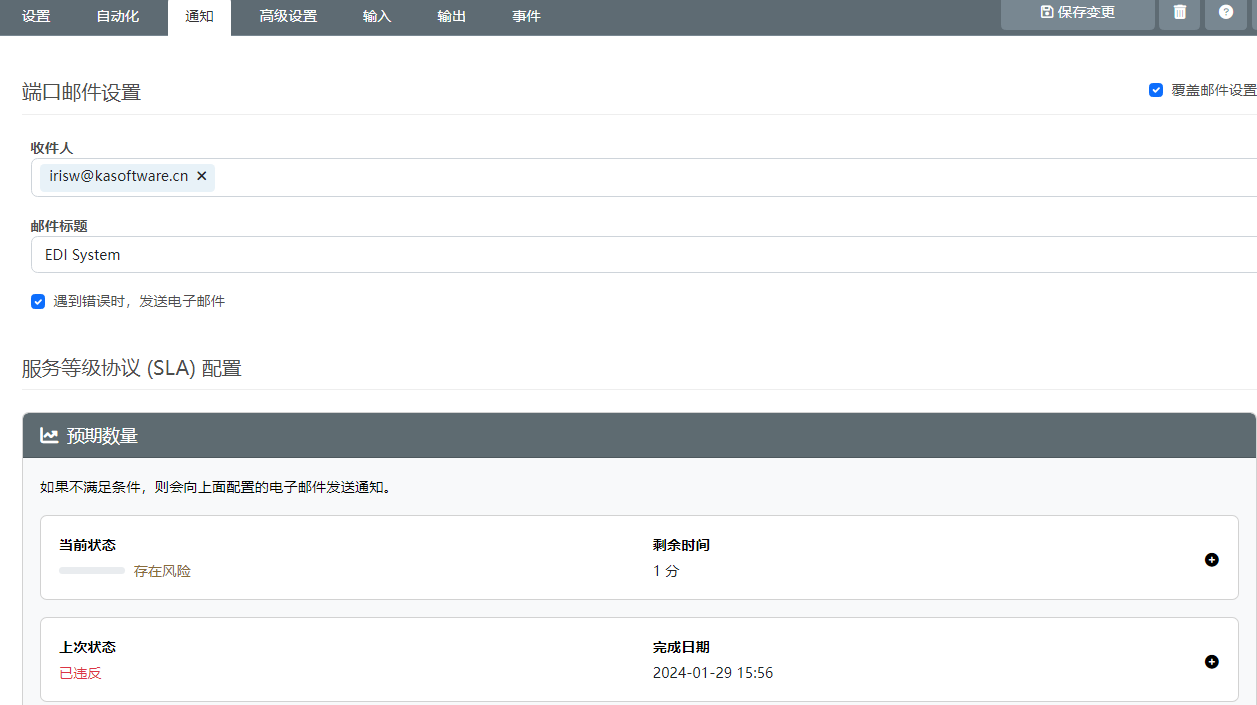
Task: Click the 1 分 remaining time value
Action: pos(666,572)
